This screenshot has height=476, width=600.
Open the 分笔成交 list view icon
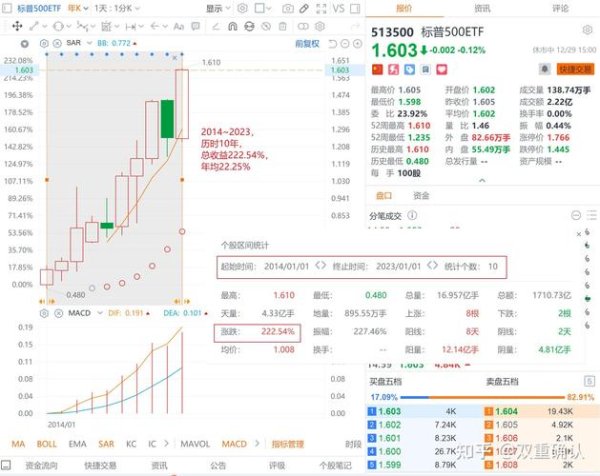[592, 215]
